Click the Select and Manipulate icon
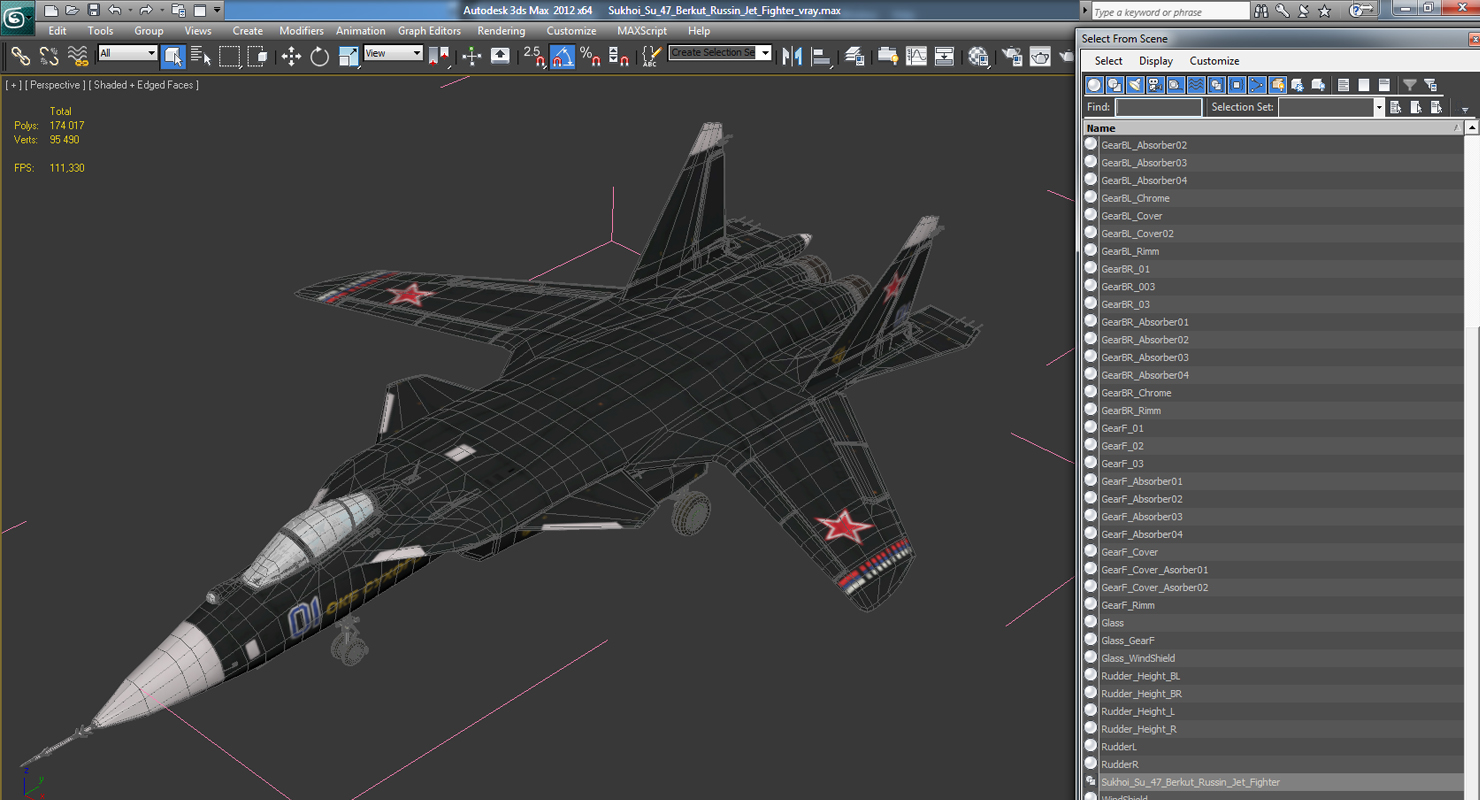This screenshot has width=1480, height=800. click(x=472, y=56)
